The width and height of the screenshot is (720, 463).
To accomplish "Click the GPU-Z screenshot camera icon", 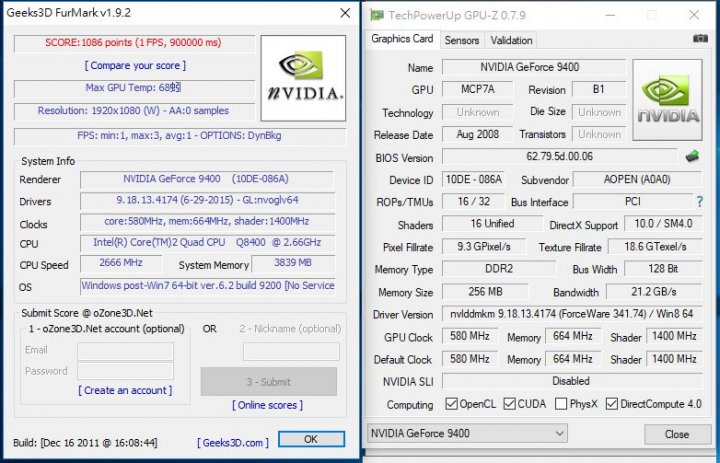I will 700,39.
